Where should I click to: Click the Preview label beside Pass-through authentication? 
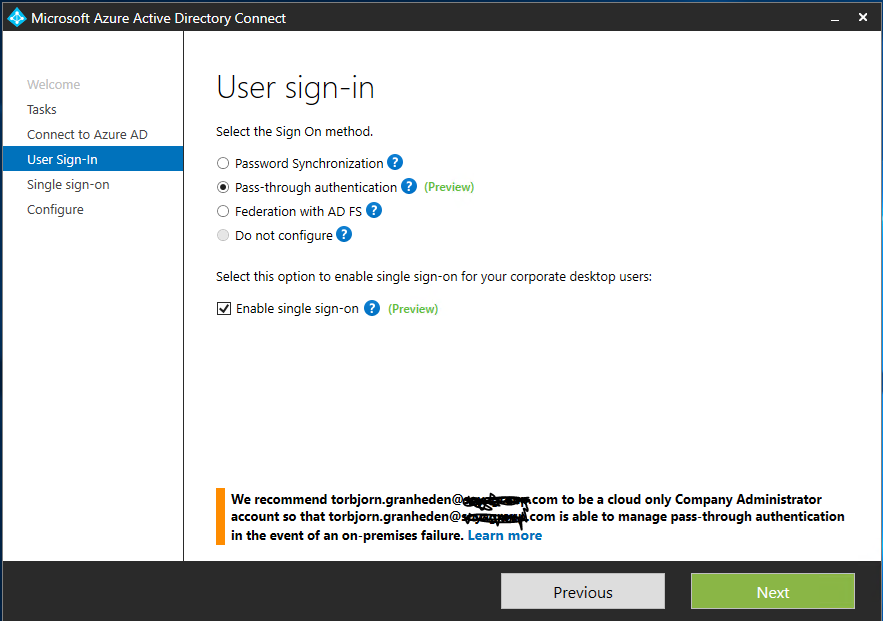[449, 187]
